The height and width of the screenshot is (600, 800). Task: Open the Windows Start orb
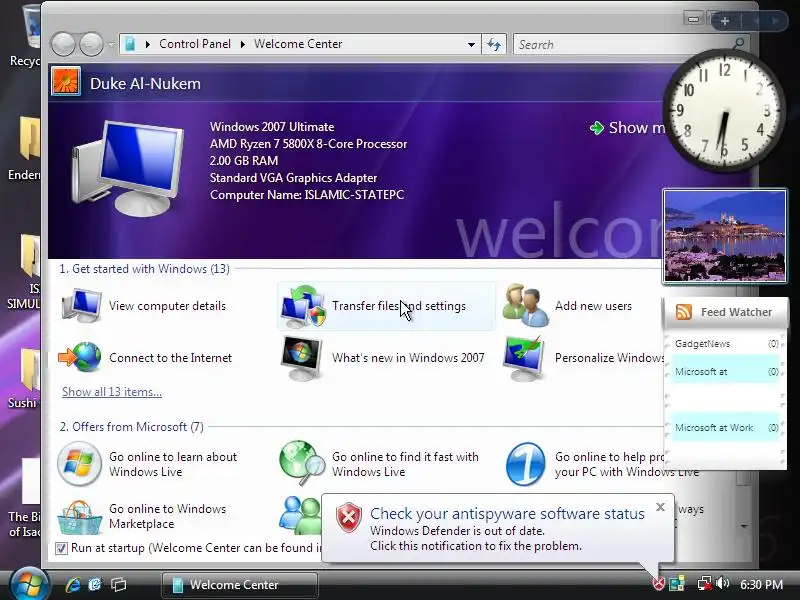(x=29, y=584)
